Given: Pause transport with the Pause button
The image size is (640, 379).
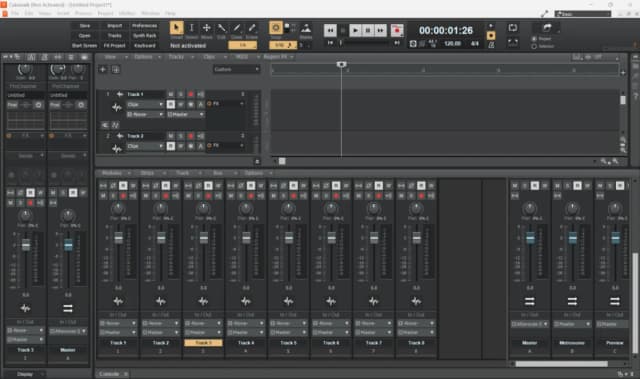Looking at the screenshot, I should point(368,31).
